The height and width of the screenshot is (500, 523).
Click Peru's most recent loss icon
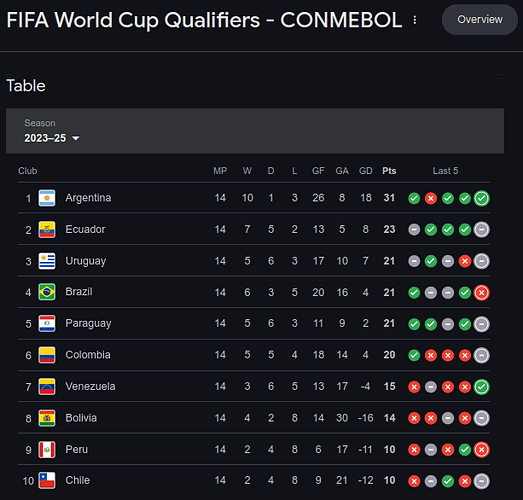[482, 450]
